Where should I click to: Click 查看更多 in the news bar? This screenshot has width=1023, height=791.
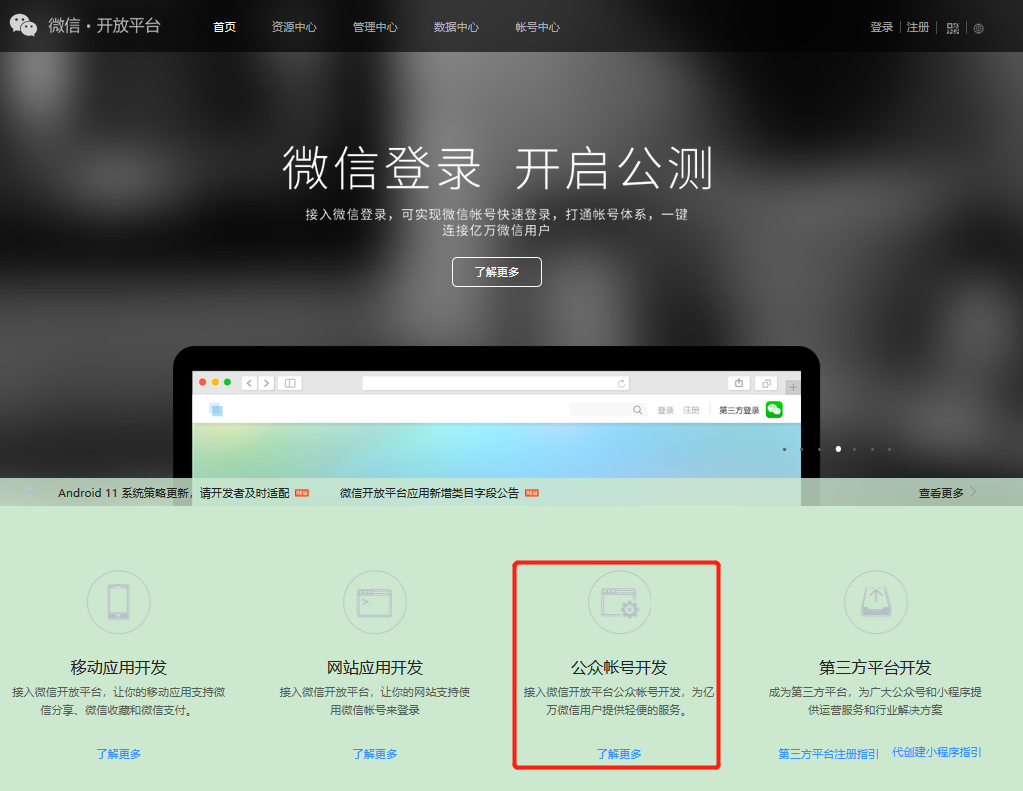point(941,493)
